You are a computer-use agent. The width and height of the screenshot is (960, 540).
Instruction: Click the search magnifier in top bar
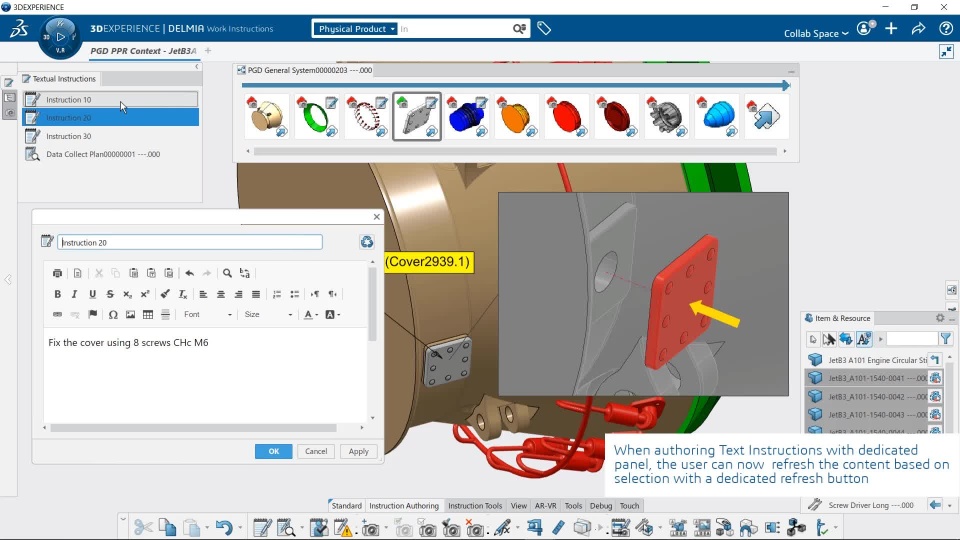519,29
